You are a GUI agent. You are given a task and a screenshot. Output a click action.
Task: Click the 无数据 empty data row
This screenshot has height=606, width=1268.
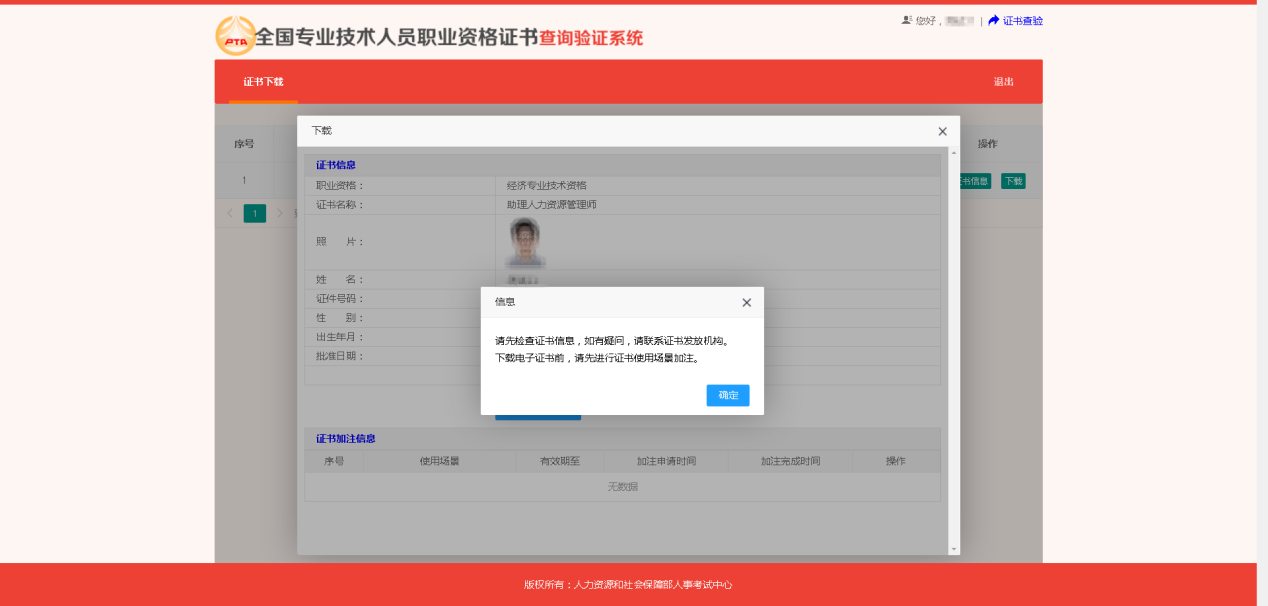coord(624,486)
